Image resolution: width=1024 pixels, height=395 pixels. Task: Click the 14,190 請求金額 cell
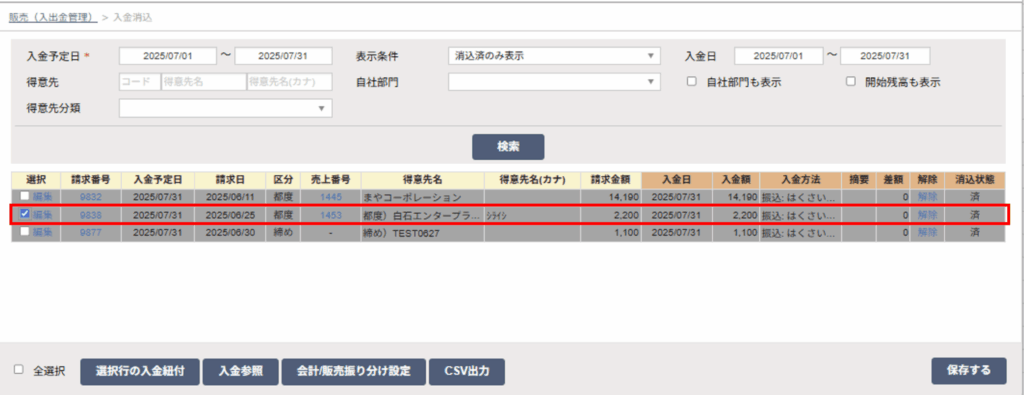point(610,197)
